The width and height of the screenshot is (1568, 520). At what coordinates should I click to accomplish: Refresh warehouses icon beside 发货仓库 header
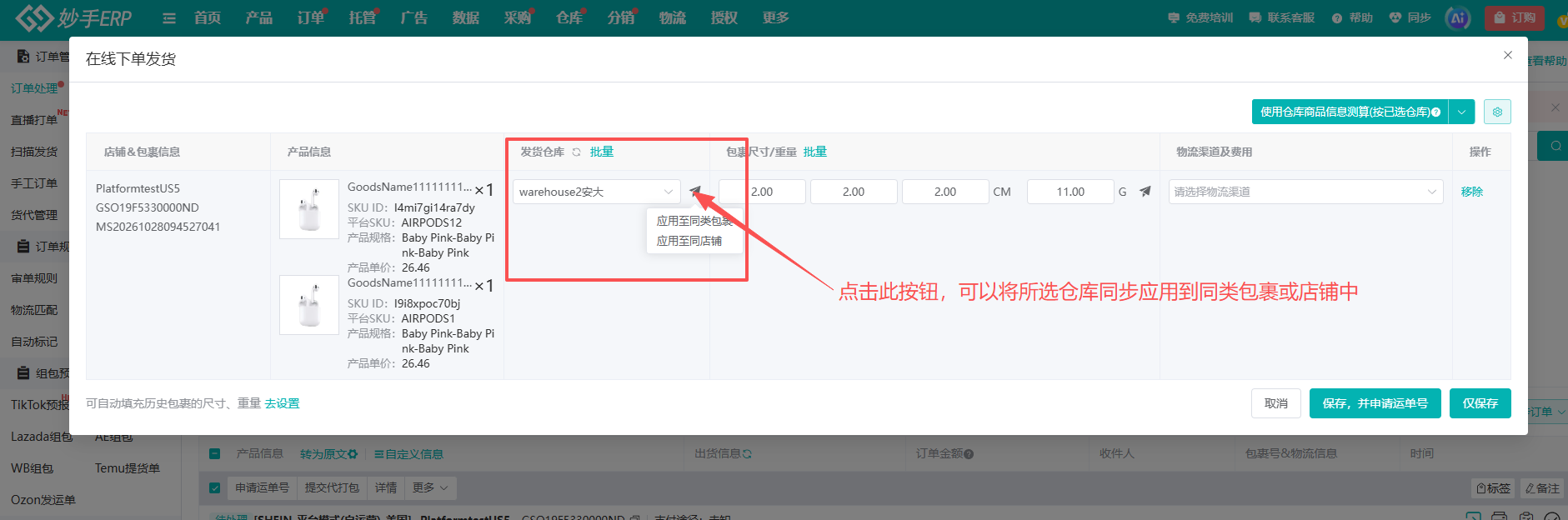[x=576, y=152]
